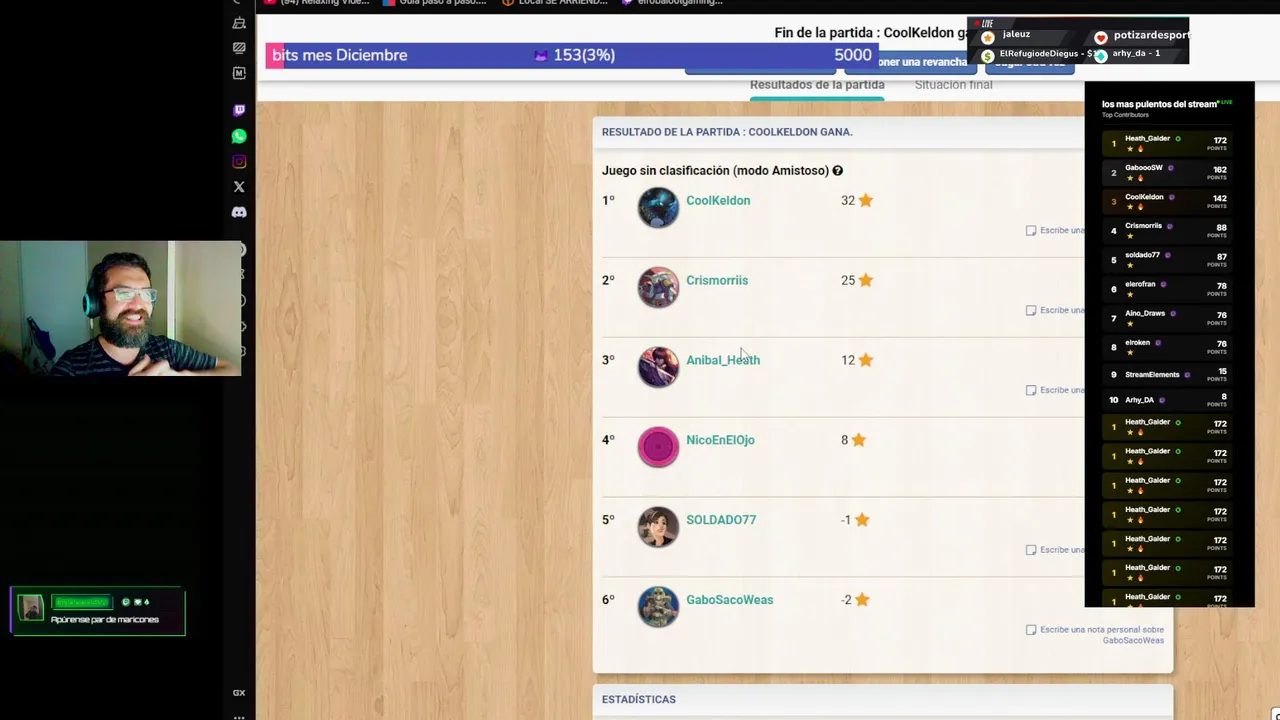
Task: Select elerofran in the Top Contributors list
Action: click(x=1169, y=288)
